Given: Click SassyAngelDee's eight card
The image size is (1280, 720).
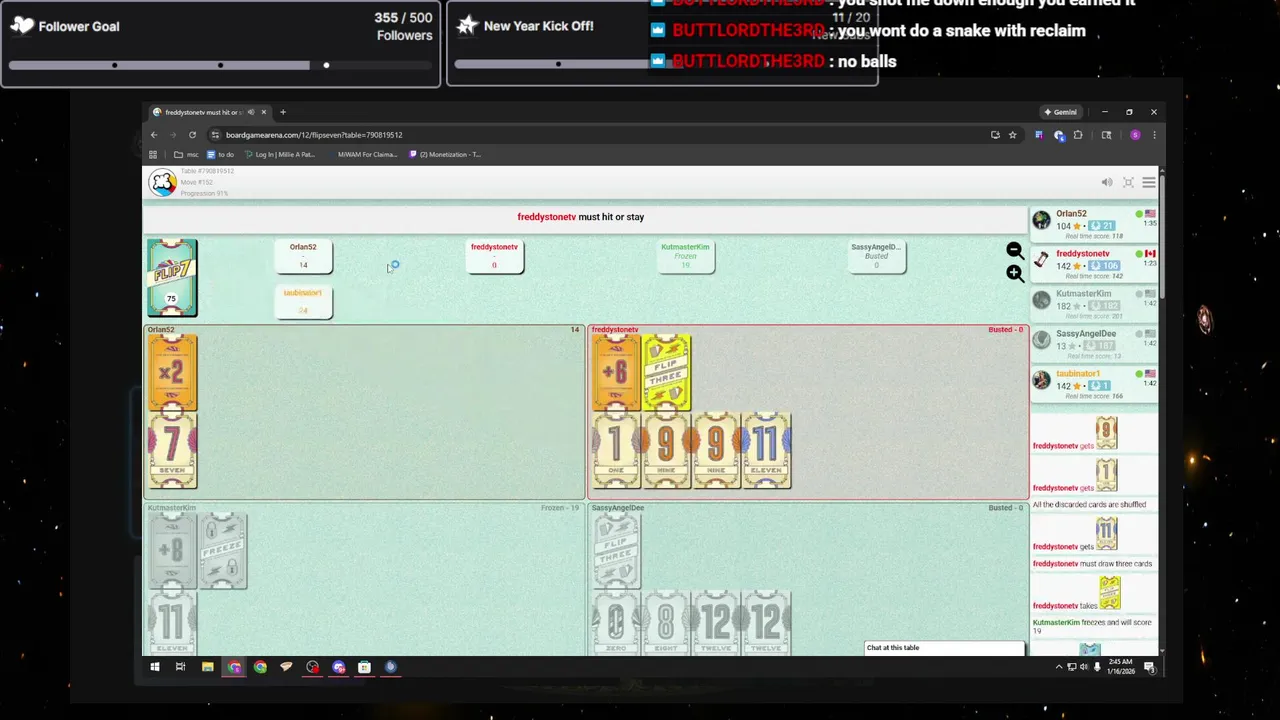Looking at the screenshot, I should 666,623.
